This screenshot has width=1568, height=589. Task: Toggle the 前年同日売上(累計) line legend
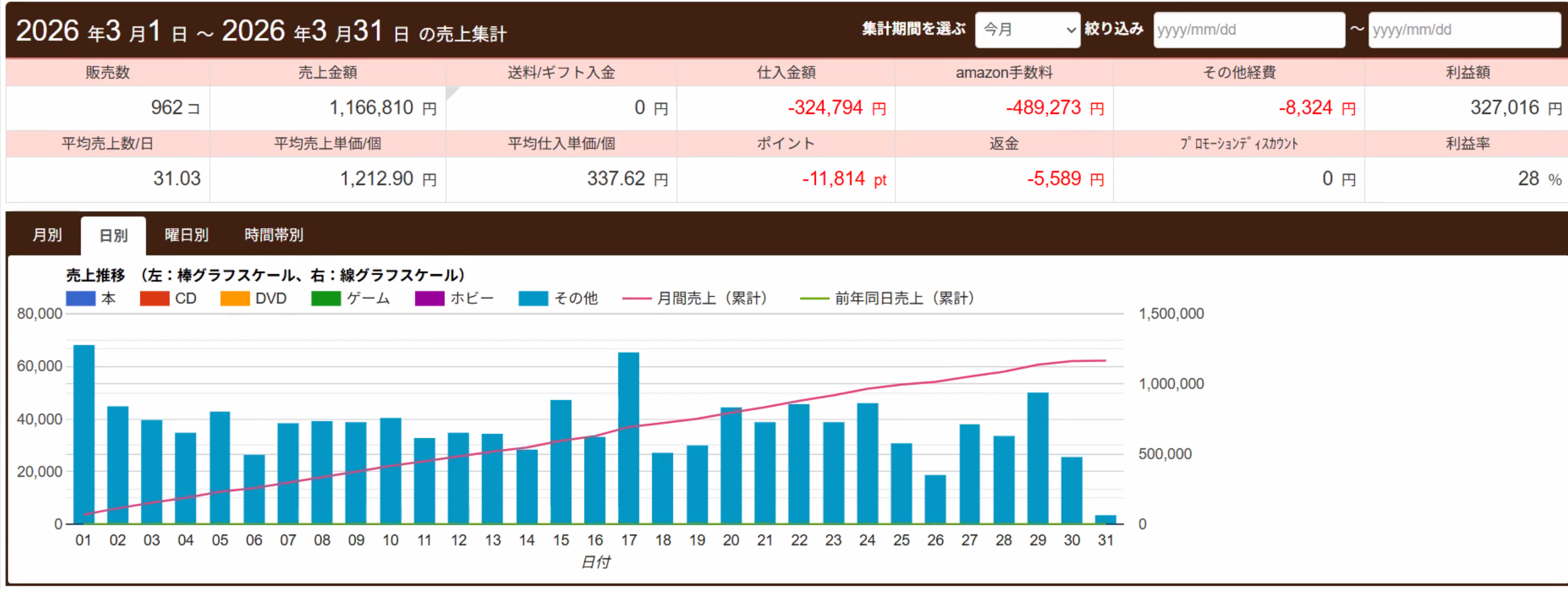[x=814, y=298]
